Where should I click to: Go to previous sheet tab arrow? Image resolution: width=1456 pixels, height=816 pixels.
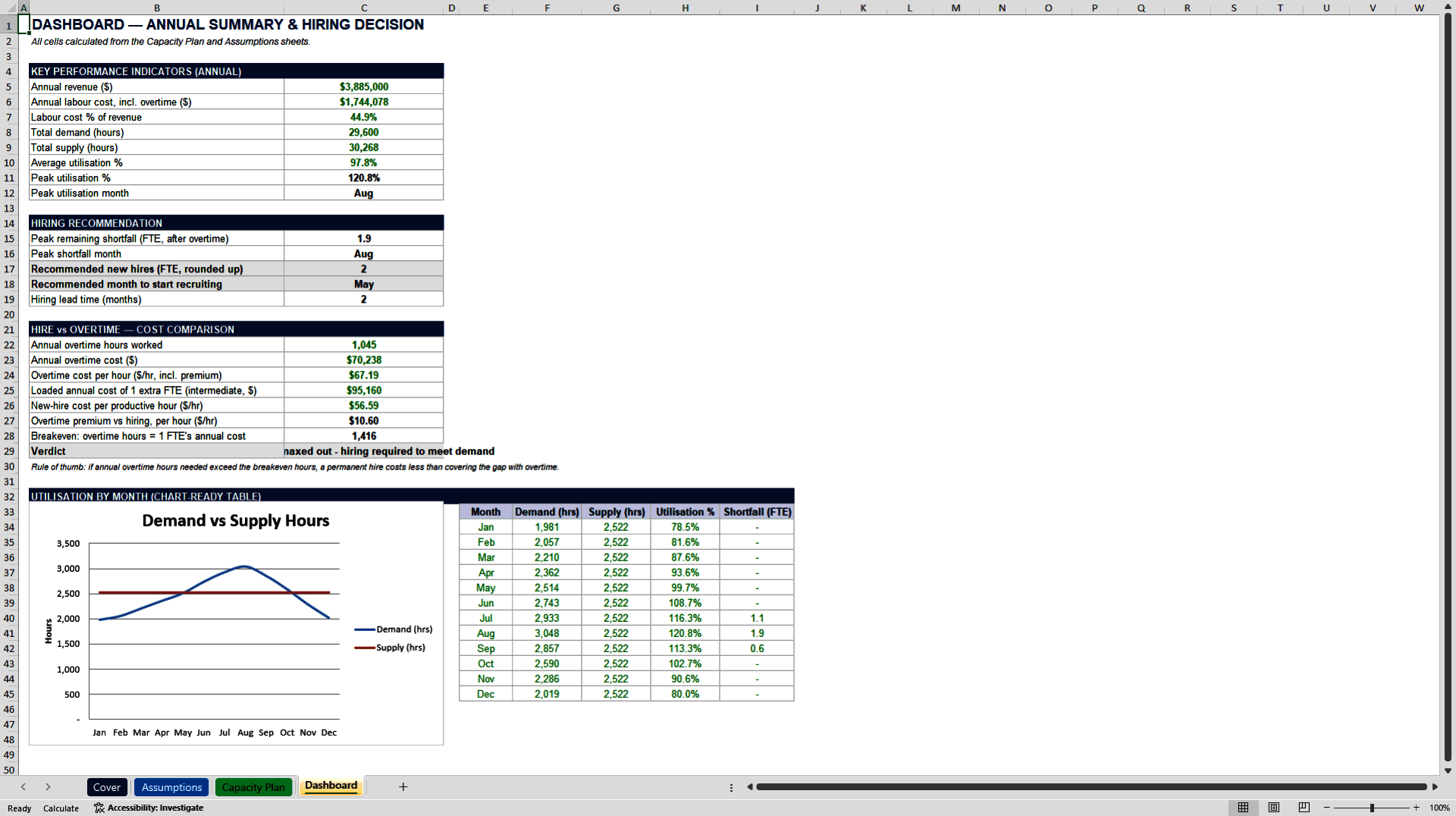(24, 787)
